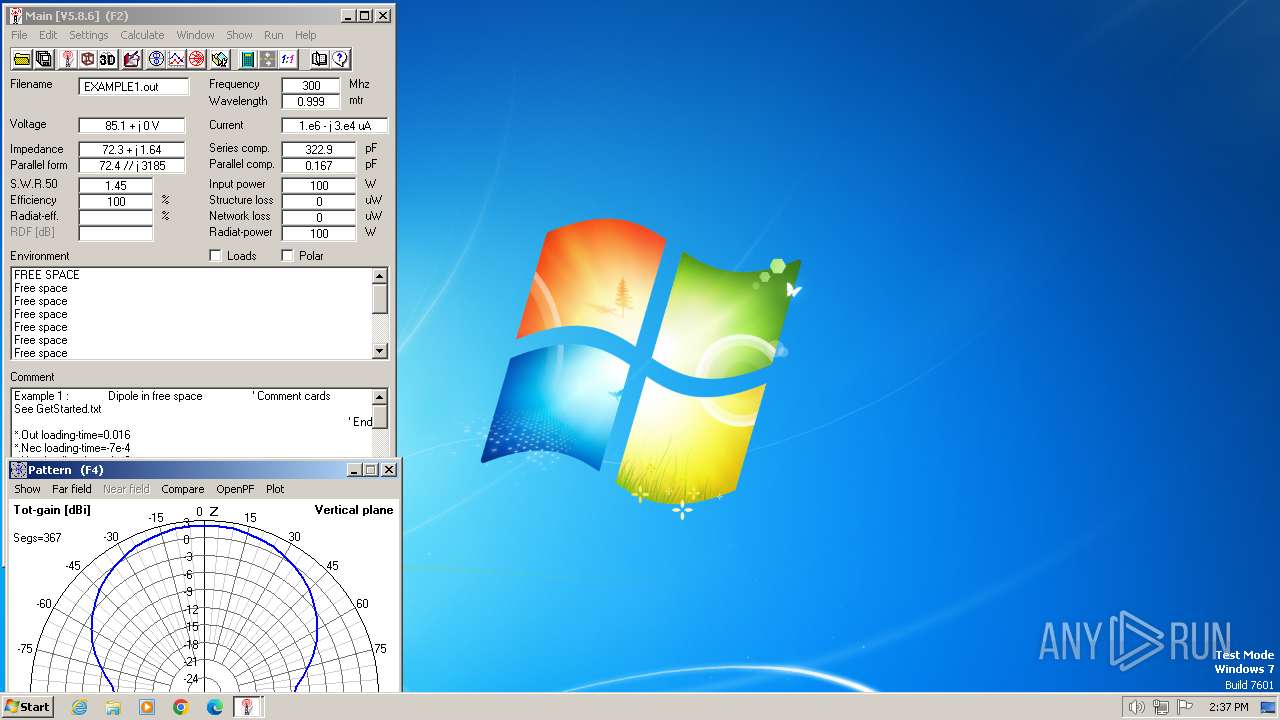Screen dimensions: 1280x720
Task: Click the S.W.R.50 field showing 1.45
Action: pos(116,186)
